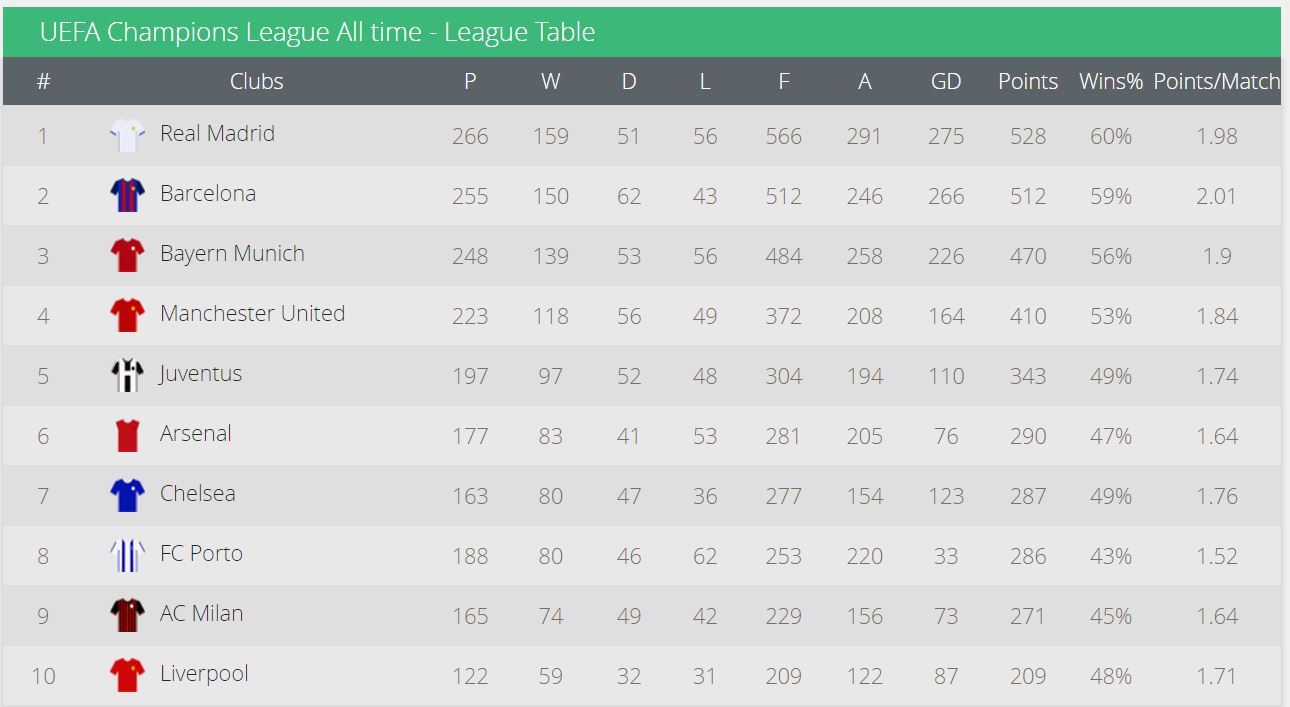Click AC Milan's red-black jersey icon
The height and width of the screenshot is (707, 1290).
[x=127, y=615]
